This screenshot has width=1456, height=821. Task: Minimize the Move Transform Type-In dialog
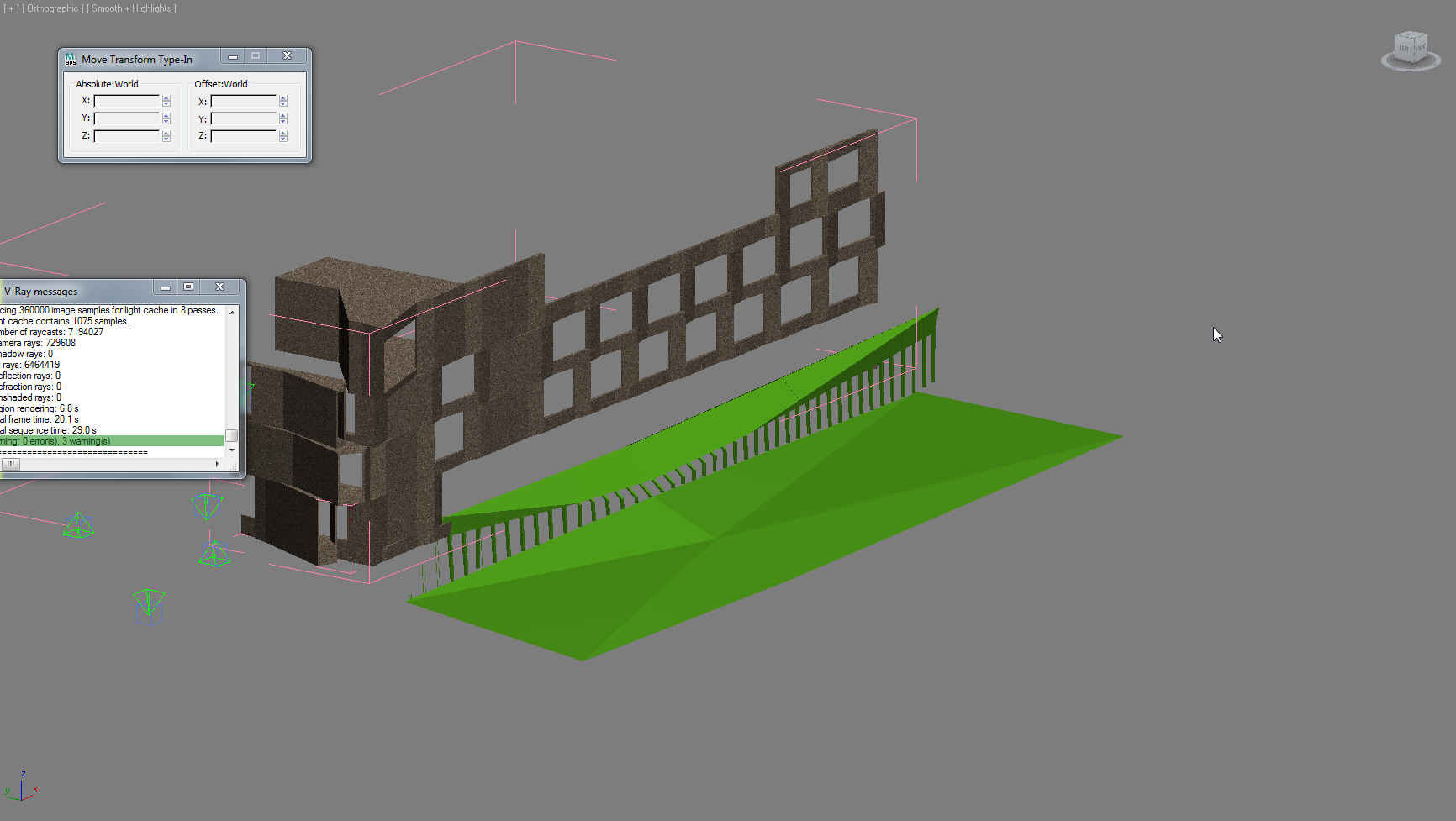click(233, 56)
